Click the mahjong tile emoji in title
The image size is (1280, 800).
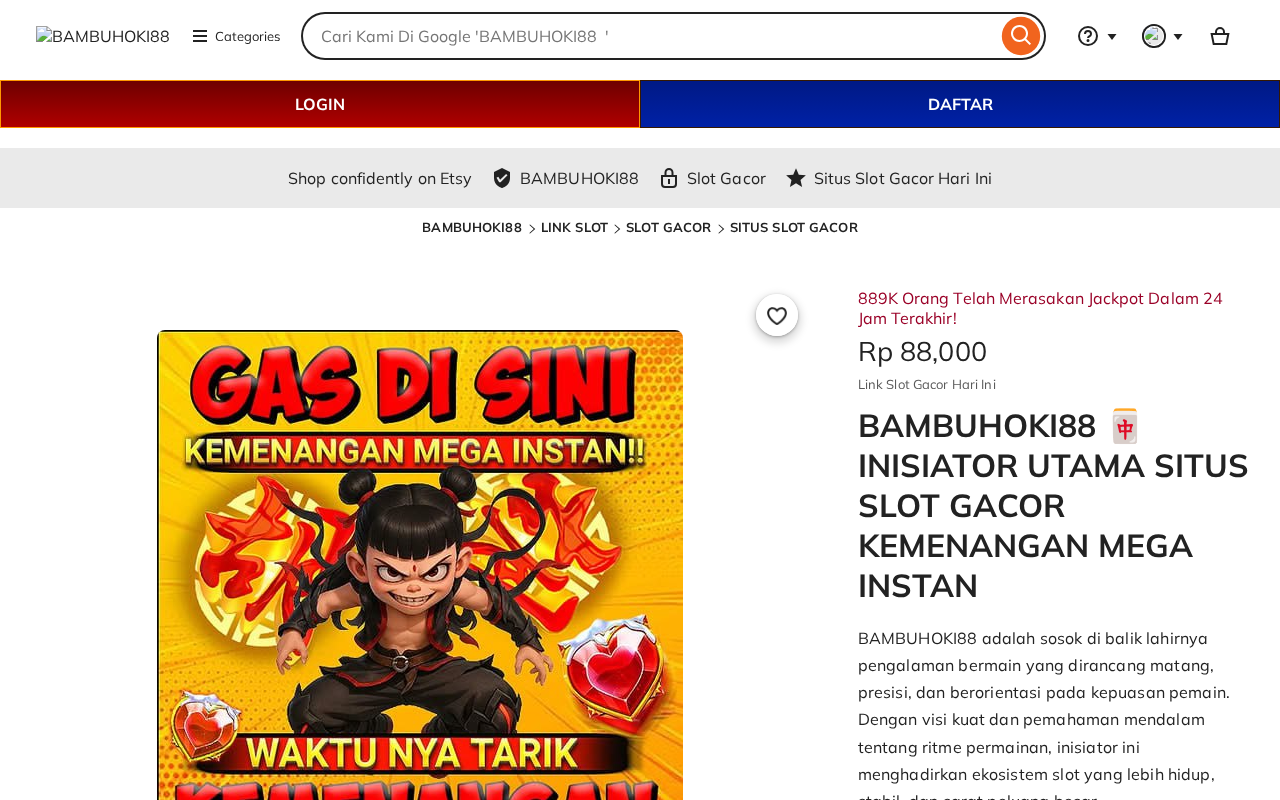point(1125,426)
